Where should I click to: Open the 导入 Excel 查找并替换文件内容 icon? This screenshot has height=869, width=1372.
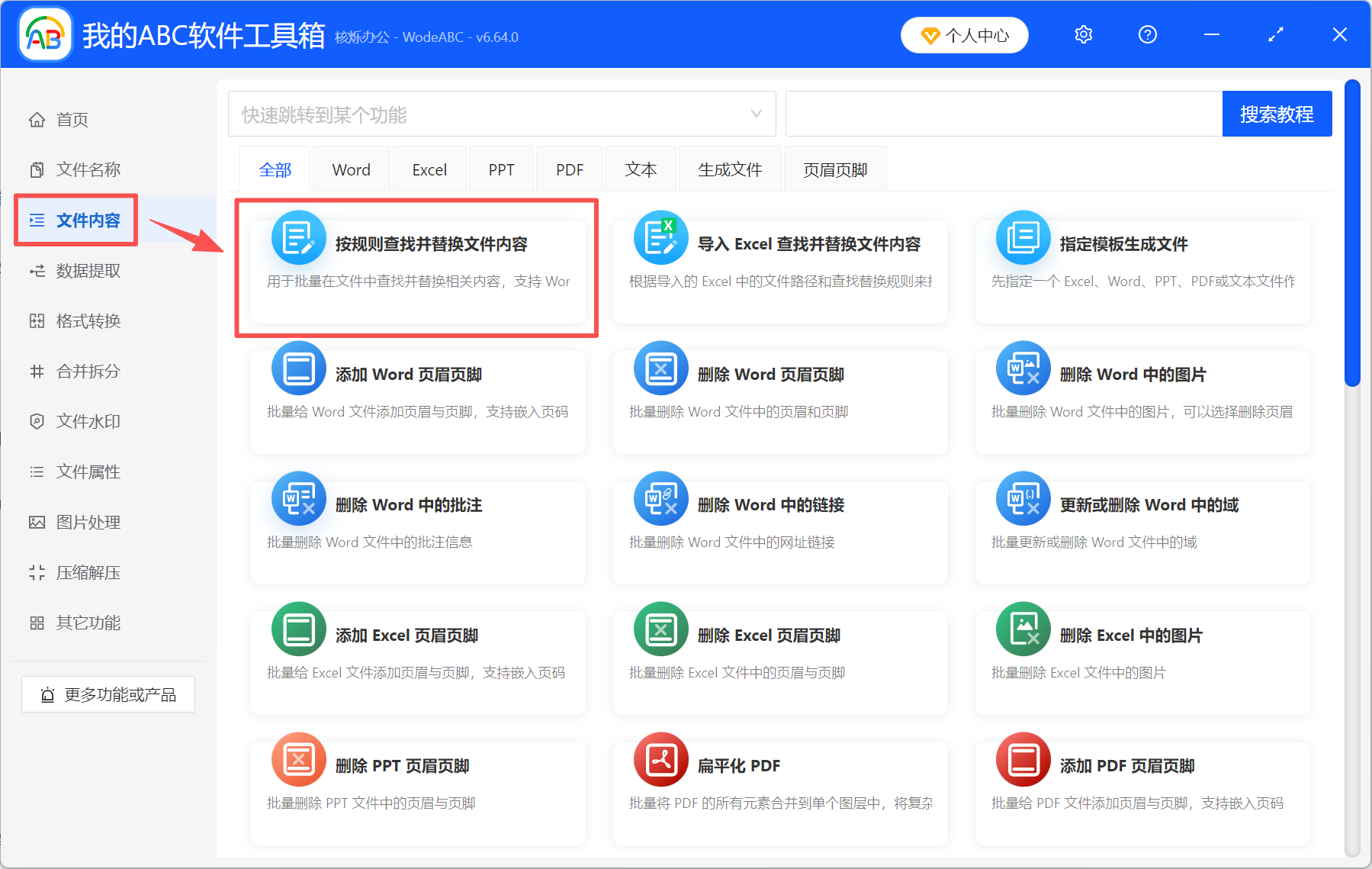click(x=660, y=237)
